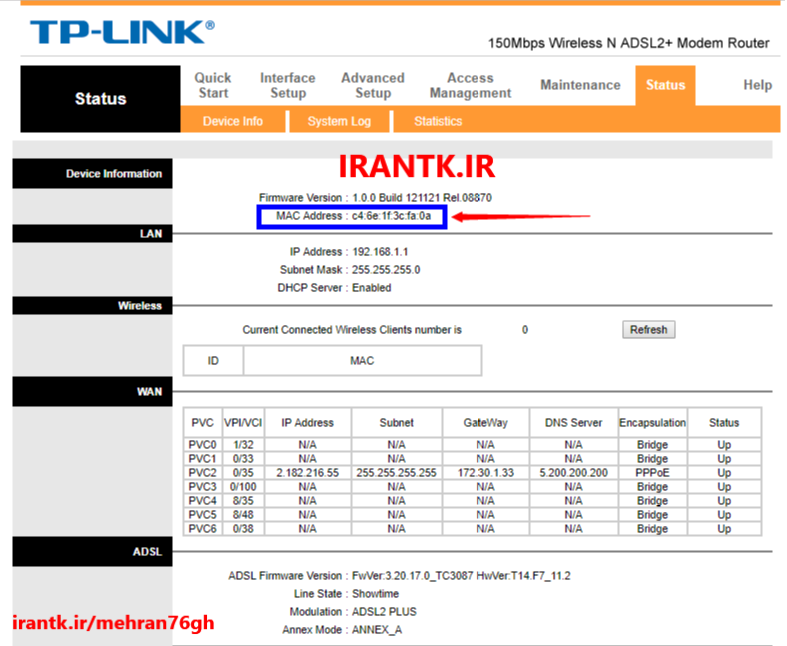Open the Maintenance tab
787x646 pixels.
[x=580, y=85]
